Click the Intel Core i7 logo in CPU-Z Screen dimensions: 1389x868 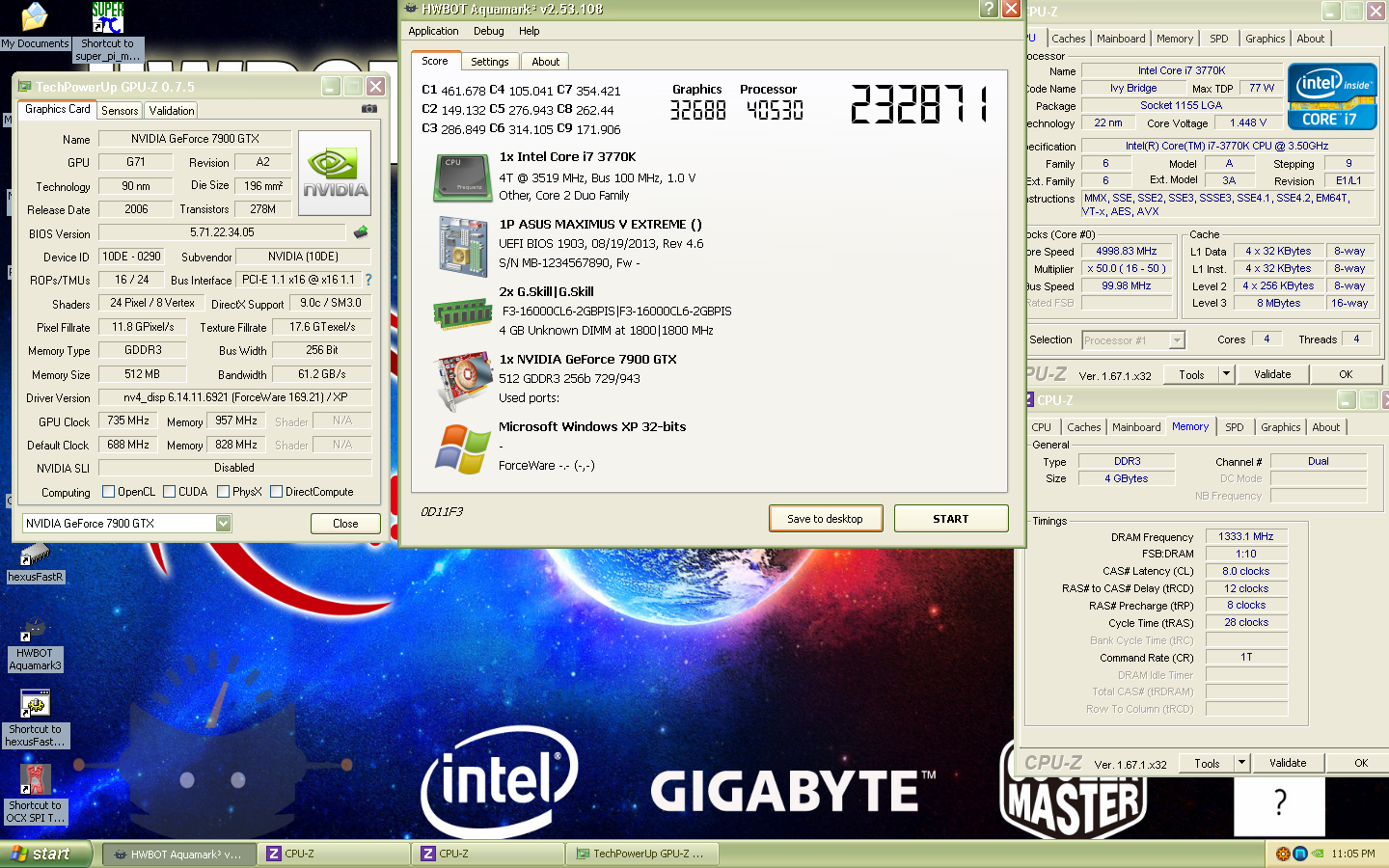tap(1332, 96)
